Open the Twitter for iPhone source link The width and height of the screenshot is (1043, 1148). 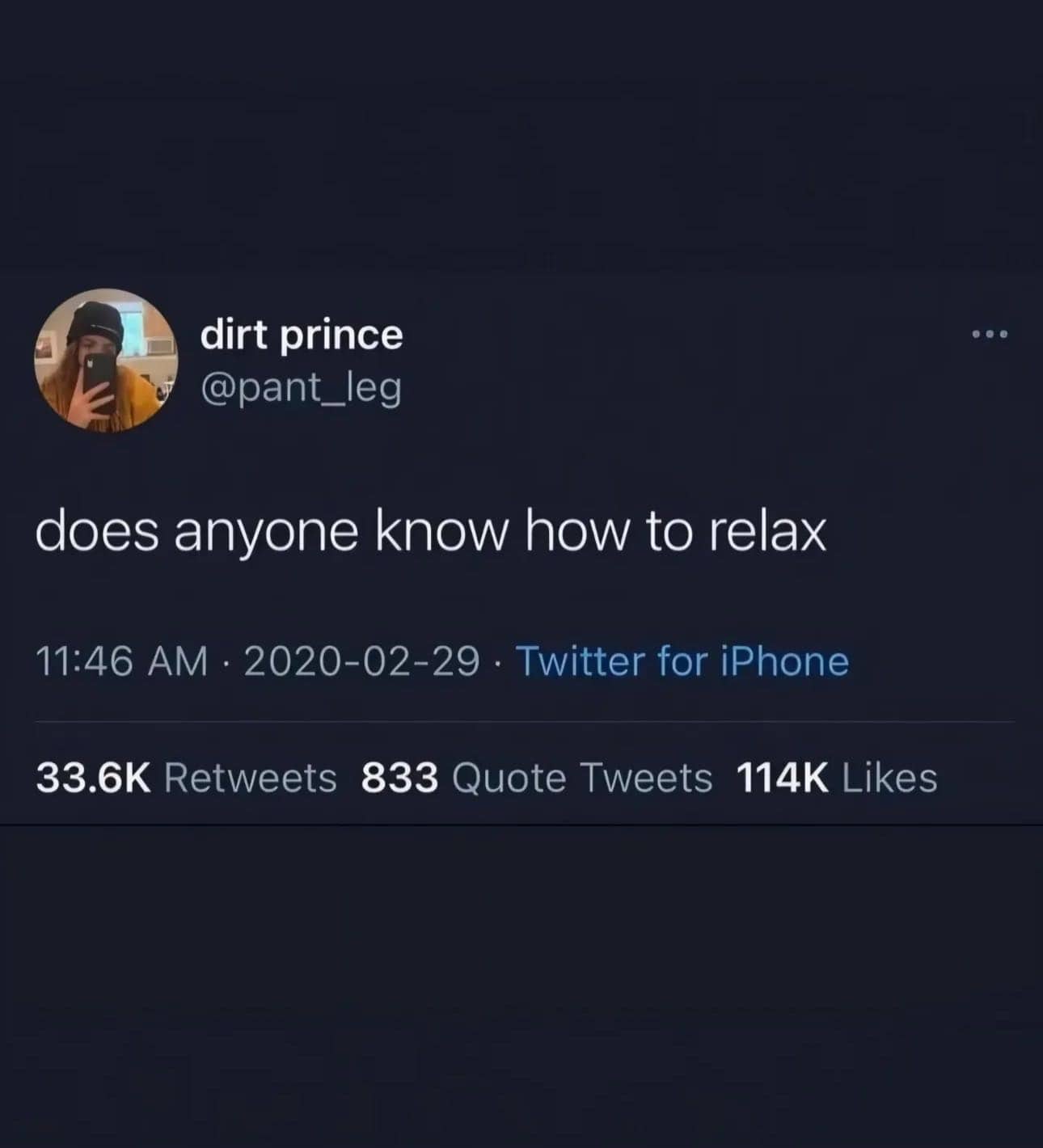point(682,661)
